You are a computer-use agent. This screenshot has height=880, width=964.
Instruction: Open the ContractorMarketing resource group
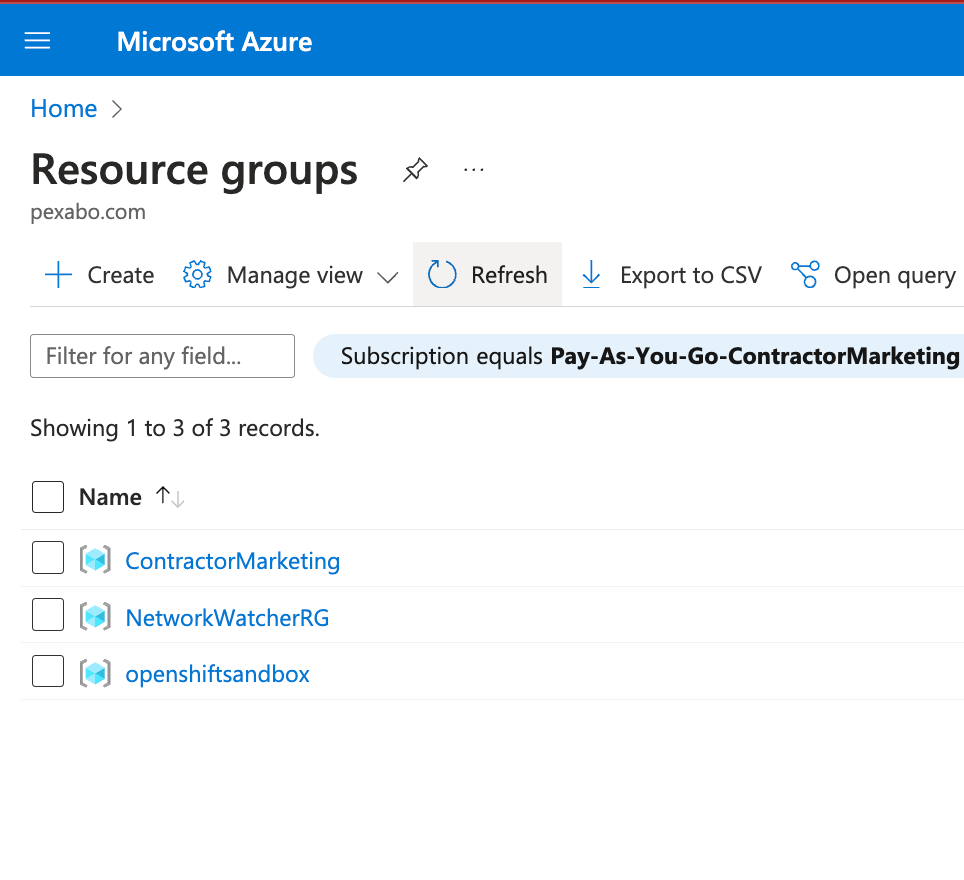pyautogui.click(x=232, y=561)
